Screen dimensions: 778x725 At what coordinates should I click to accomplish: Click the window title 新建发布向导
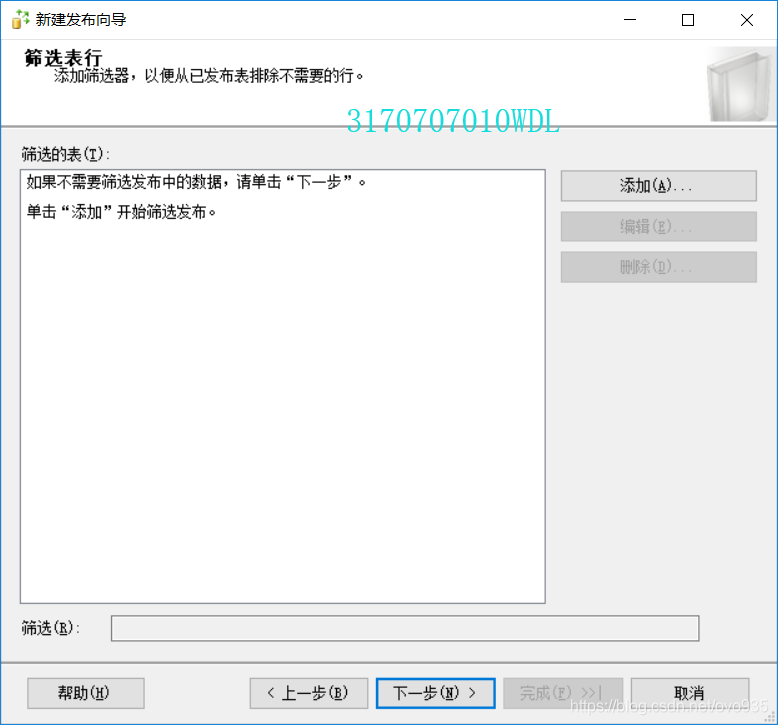(81, 20)
